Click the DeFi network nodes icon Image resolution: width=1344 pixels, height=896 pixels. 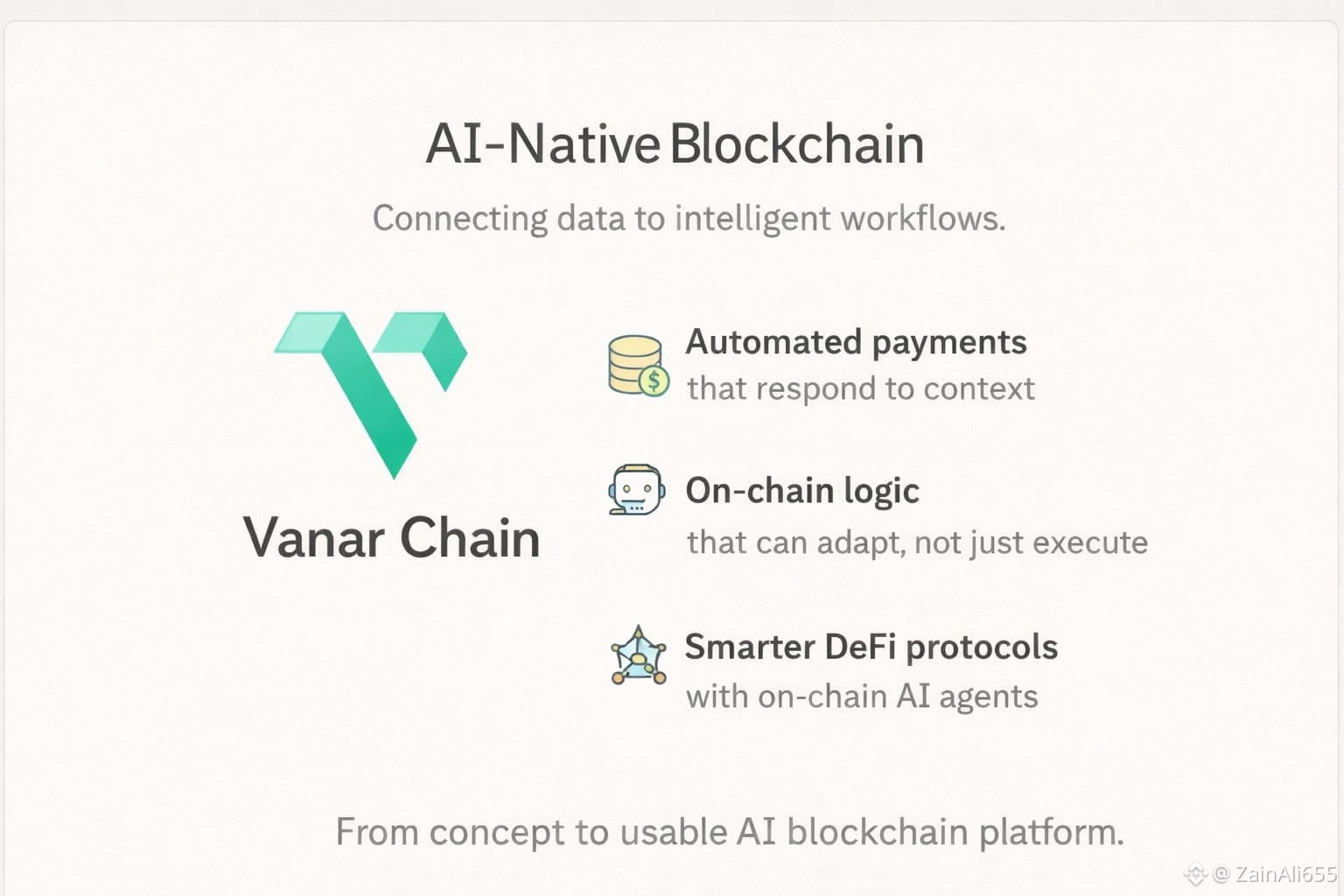[638, 655]
